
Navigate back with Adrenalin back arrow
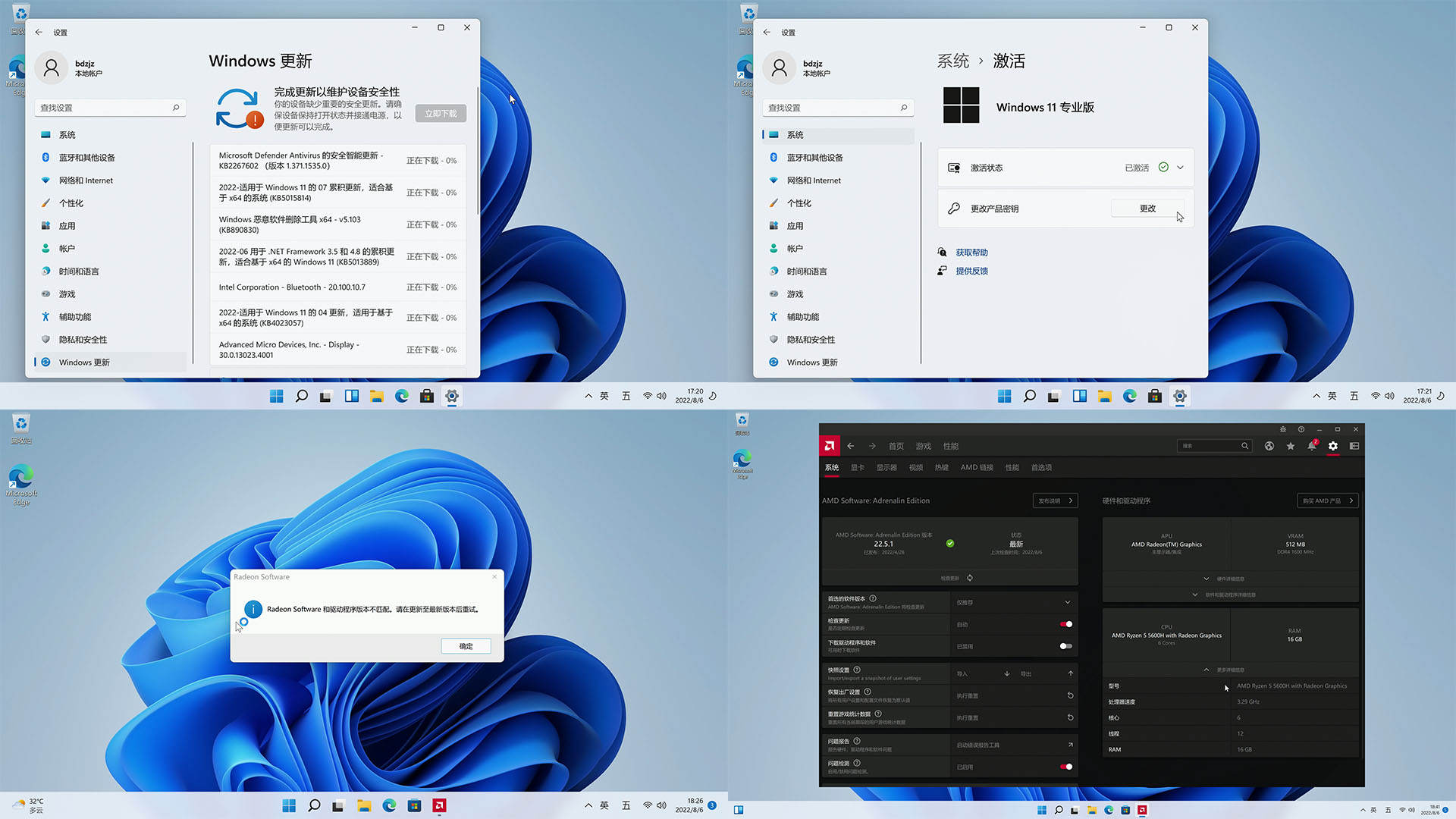[x=850, y=446]
